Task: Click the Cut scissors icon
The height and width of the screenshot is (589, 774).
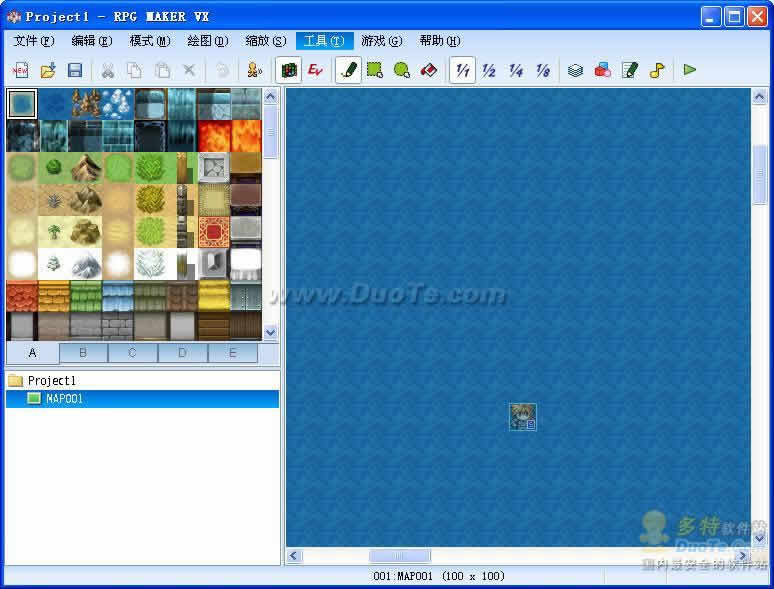Action: pos(108,70)
